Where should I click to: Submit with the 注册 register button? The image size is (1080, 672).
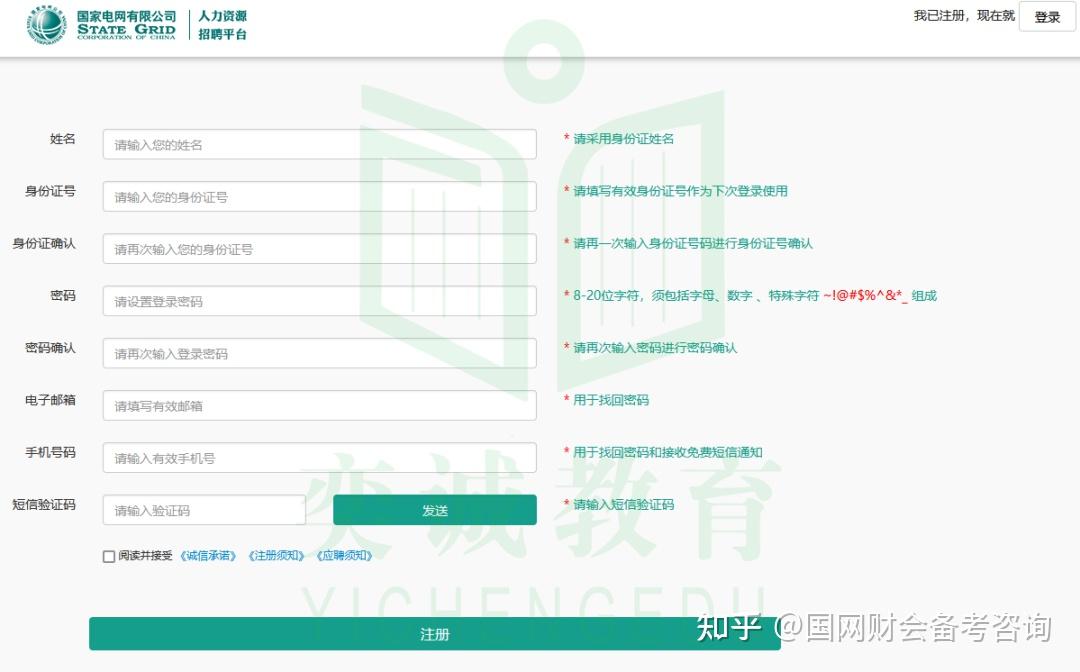point(435,634)
